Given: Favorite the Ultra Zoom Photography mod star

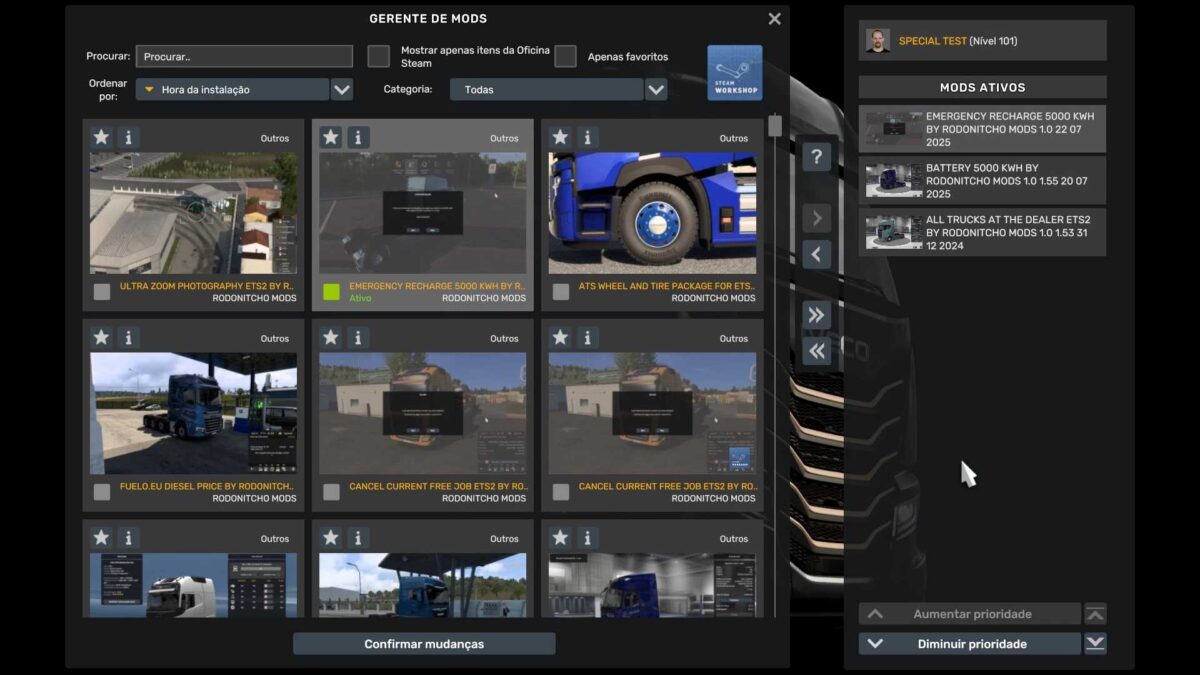Looking at the screenshot, I should [x=101, y=138].
